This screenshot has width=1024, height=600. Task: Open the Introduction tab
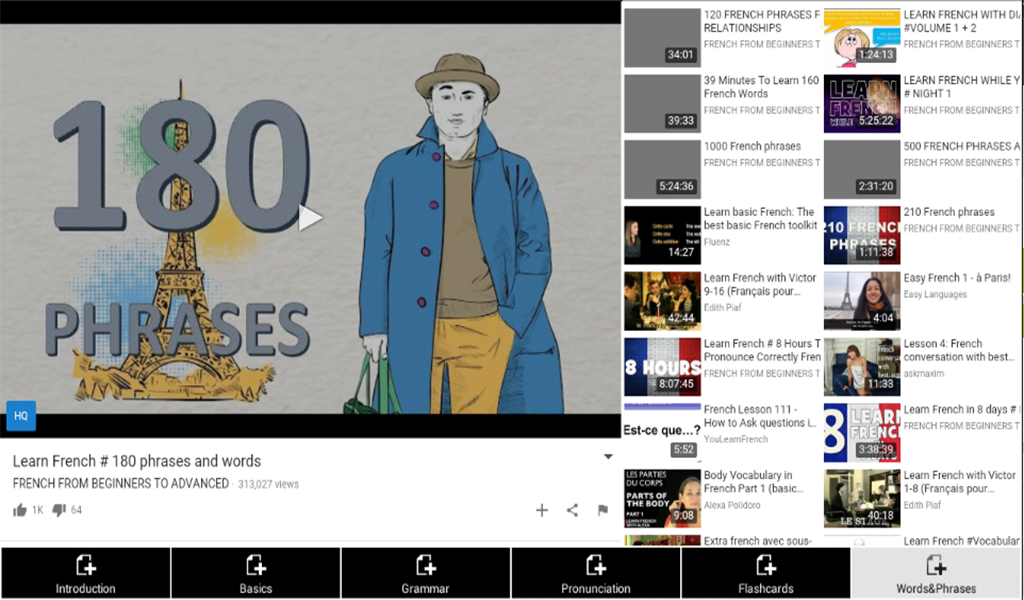[x=85, y=574]
